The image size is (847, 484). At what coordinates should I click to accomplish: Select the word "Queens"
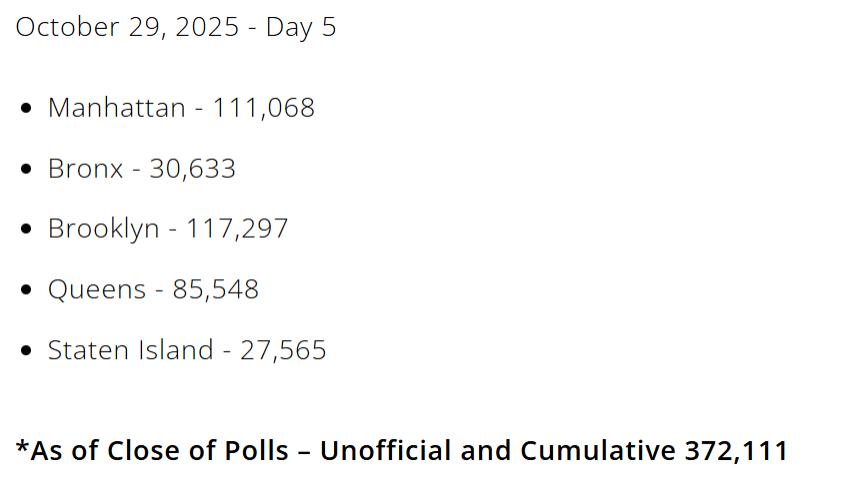click(x=96, y=290)
